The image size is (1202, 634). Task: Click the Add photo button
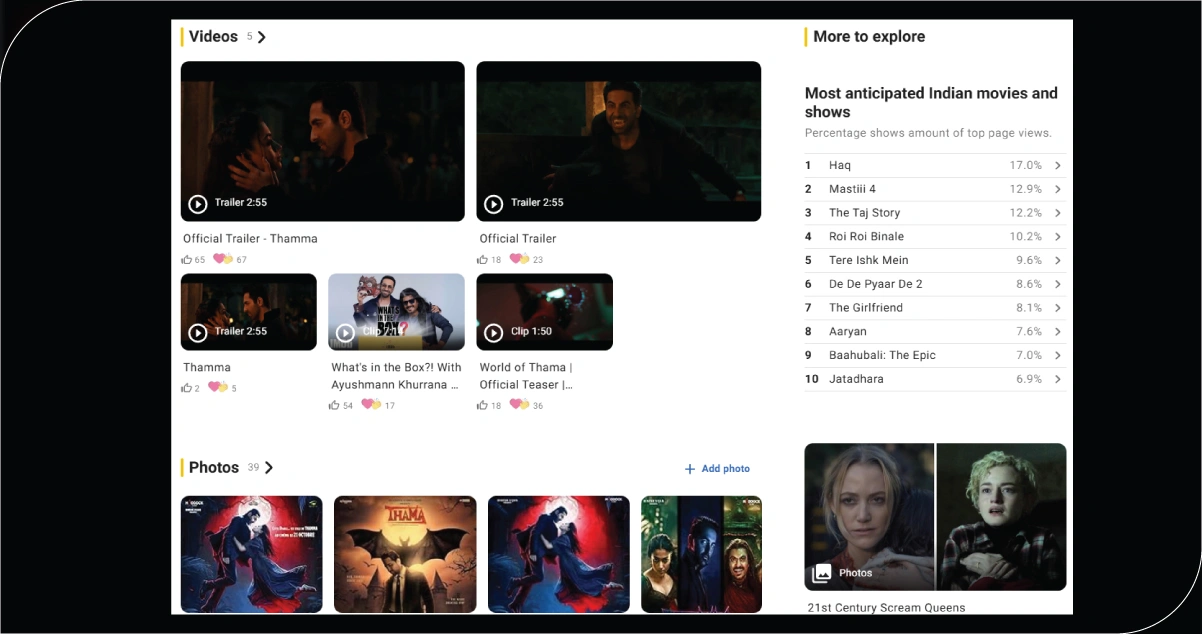(725, 469)
